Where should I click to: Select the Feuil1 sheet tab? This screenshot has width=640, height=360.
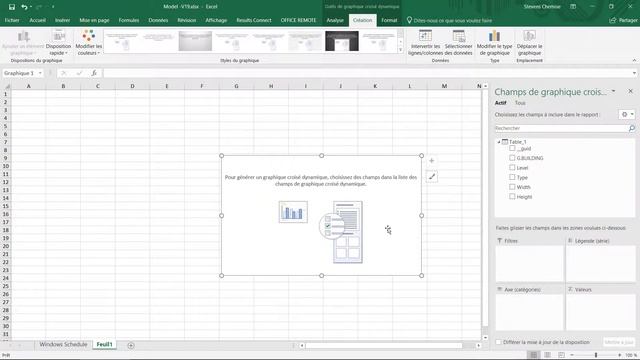104,344
